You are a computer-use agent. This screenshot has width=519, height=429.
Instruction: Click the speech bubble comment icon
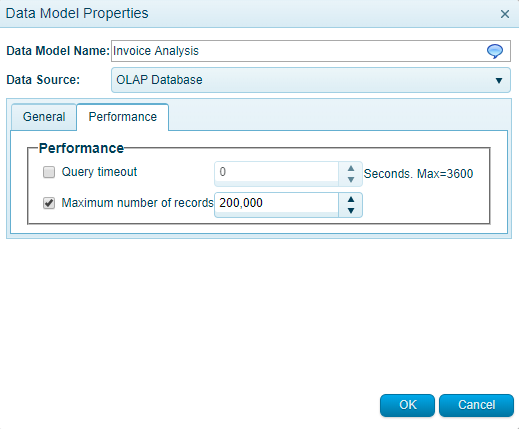pos(495,51)
